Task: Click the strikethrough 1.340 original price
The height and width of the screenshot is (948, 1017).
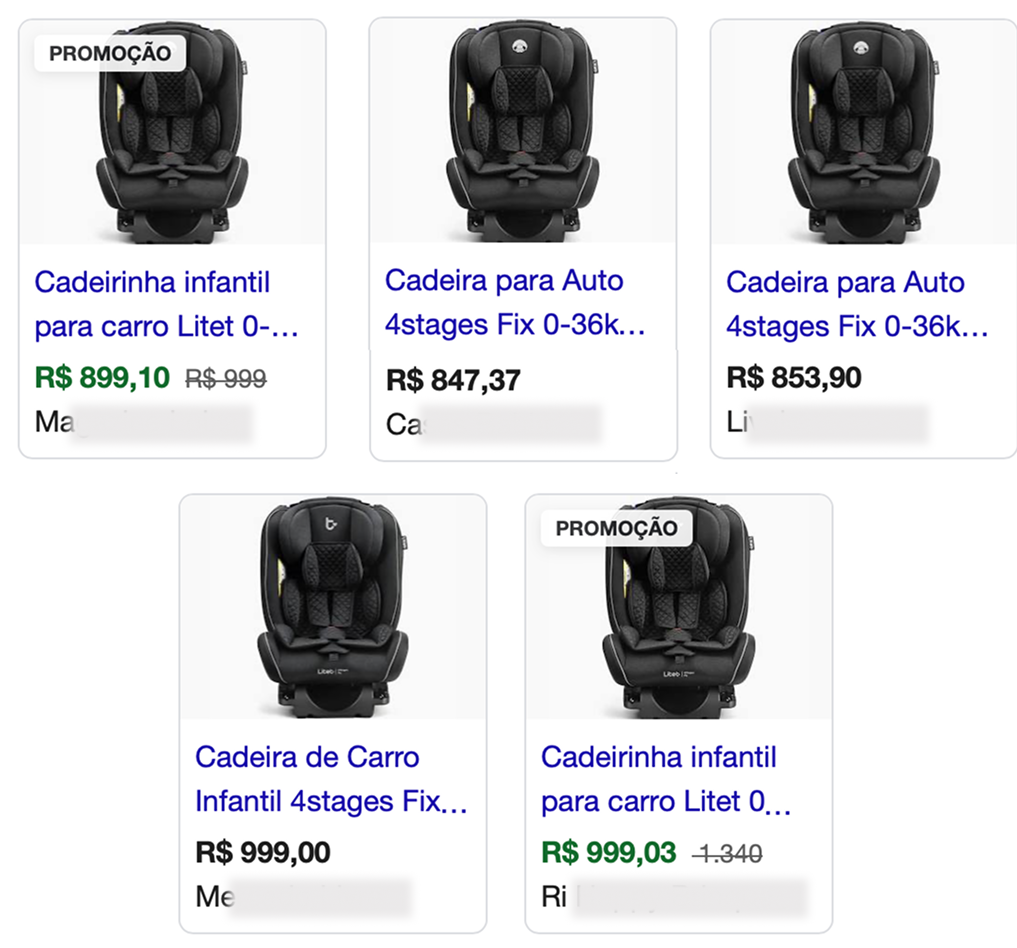Action: [730, 854]
